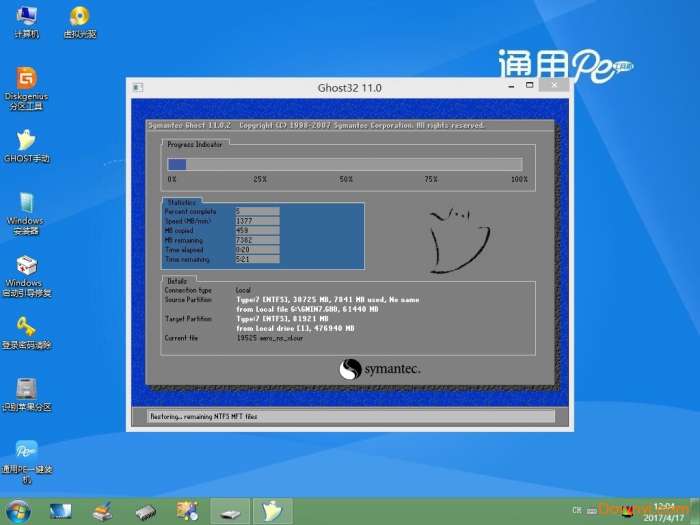Open the memory chip taskbar icon
The image size is (700, 525).
145,512
